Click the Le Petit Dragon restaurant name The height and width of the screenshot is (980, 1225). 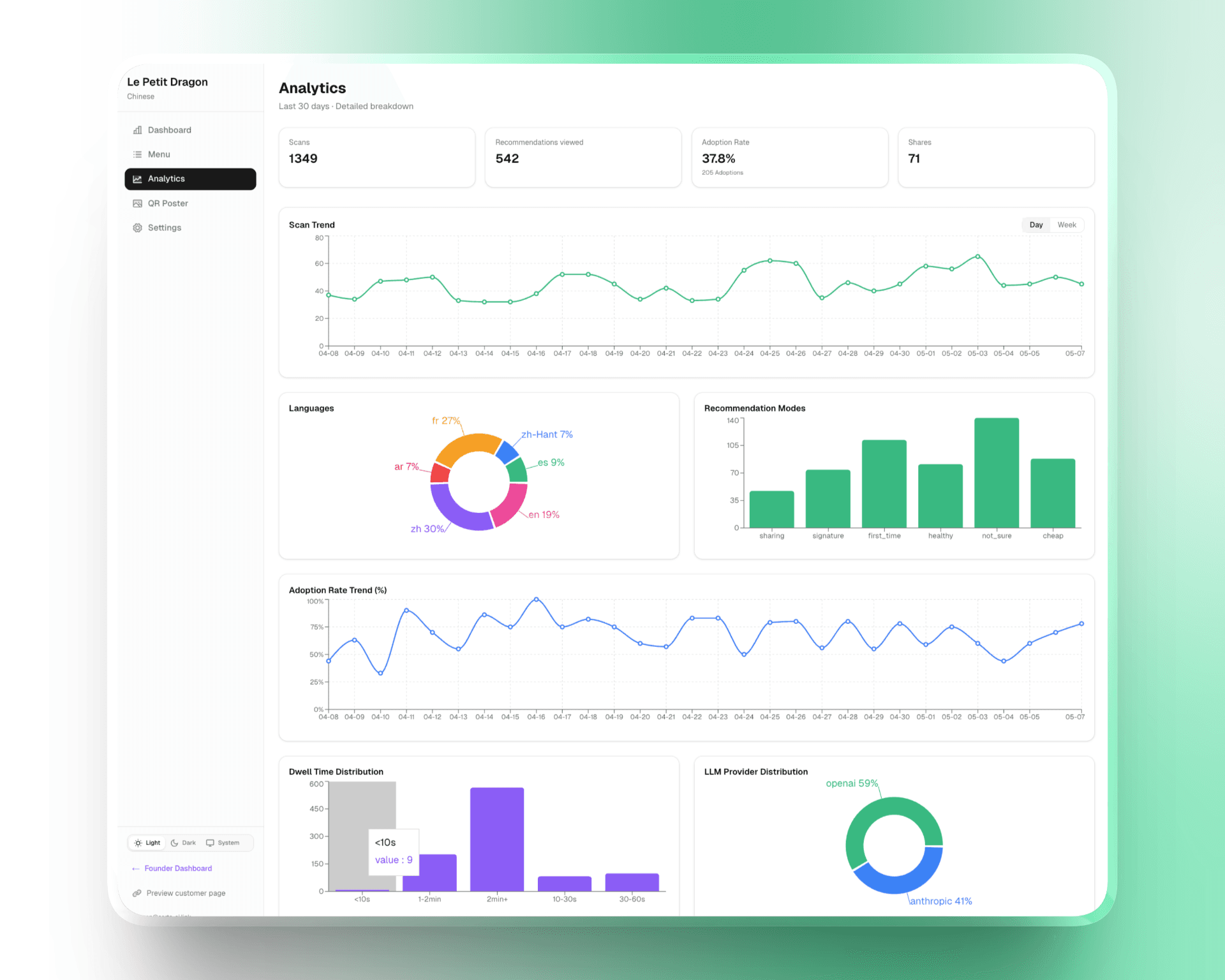pos(167,82)
